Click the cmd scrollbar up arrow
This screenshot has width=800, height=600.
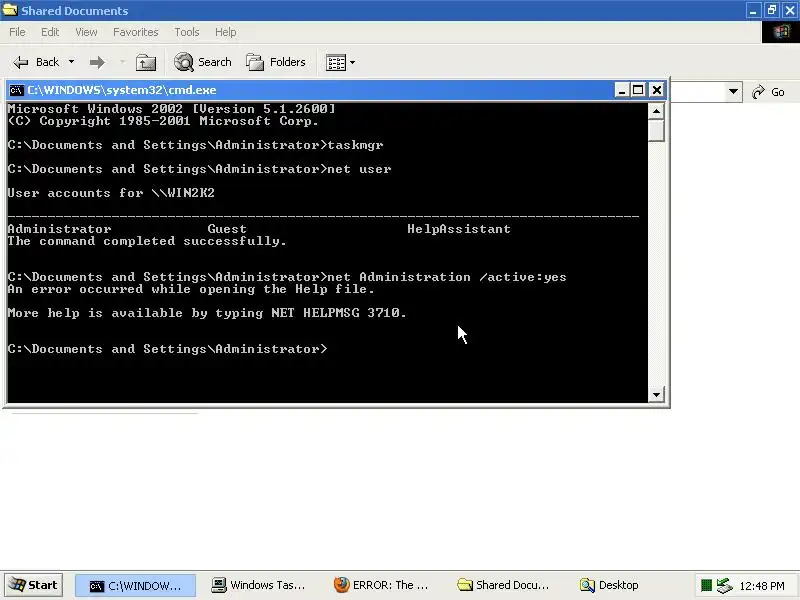(657, 111)
